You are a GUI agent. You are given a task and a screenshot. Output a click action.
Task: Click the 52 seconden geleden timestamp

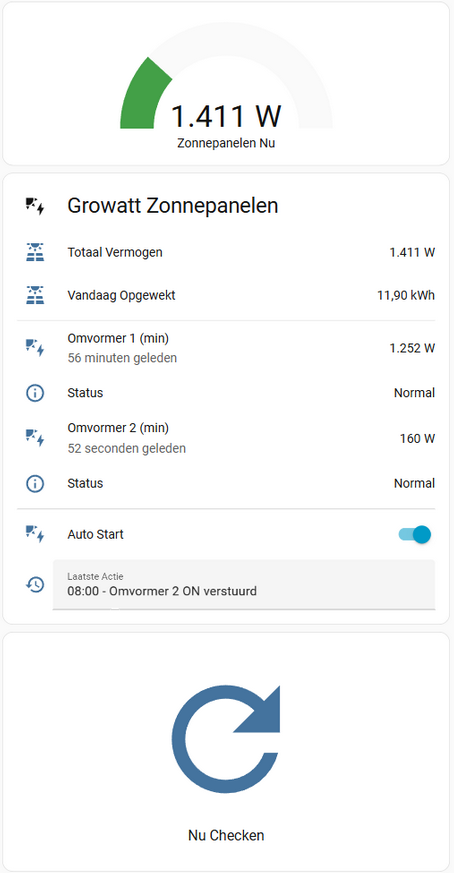pyautogui.click(x=126, y=448)
